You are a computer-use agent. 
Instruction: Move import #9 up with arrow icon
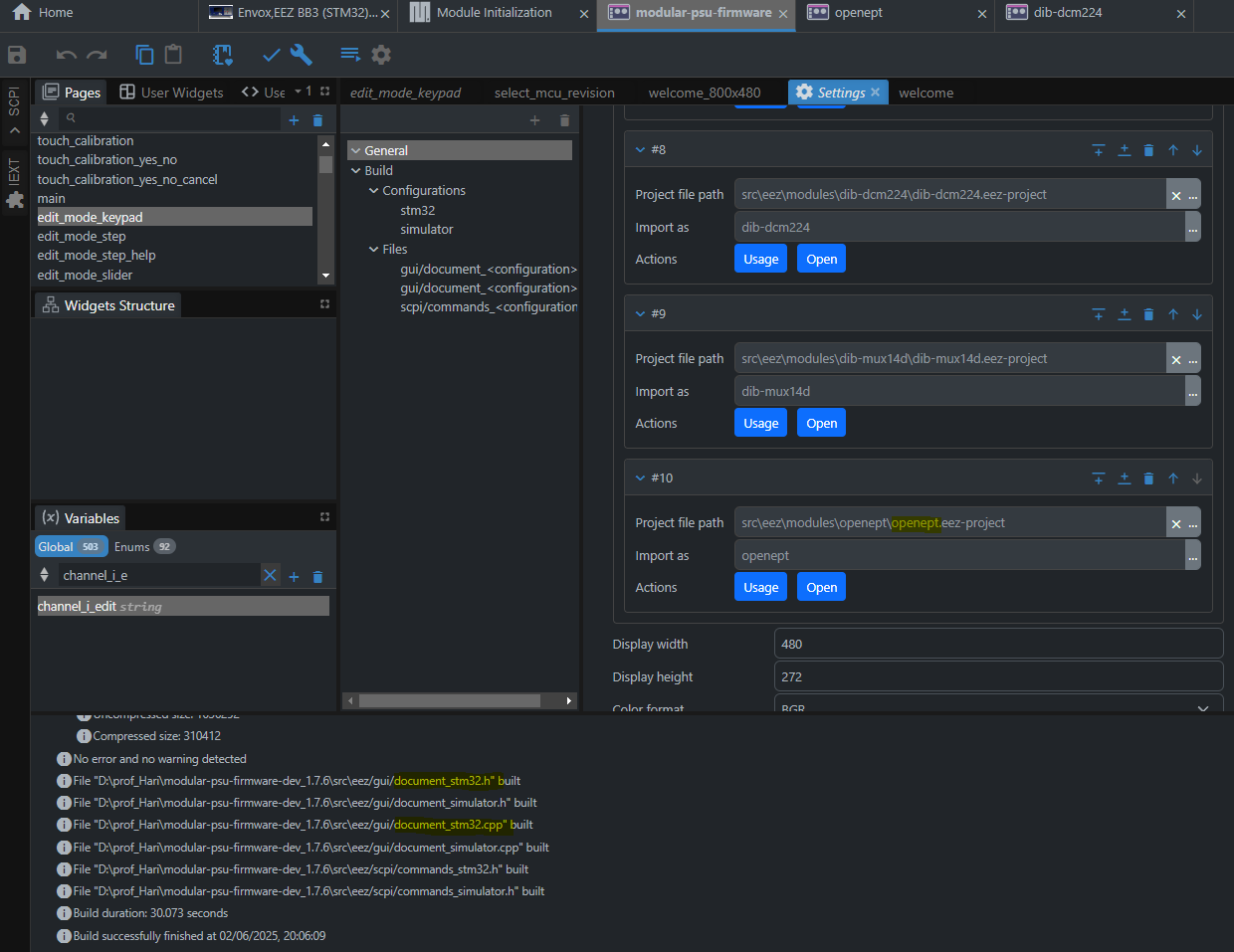(x=1173, y=314)
